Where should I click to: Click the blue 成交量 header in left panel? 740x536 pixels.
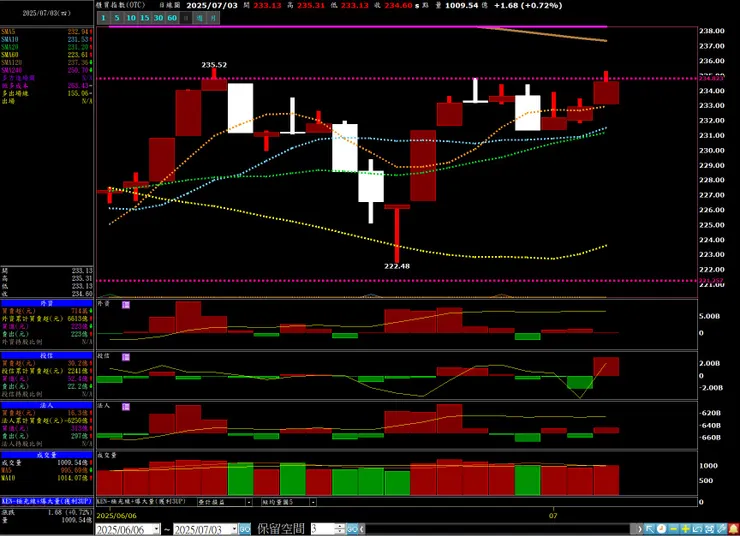pos(47,455)
